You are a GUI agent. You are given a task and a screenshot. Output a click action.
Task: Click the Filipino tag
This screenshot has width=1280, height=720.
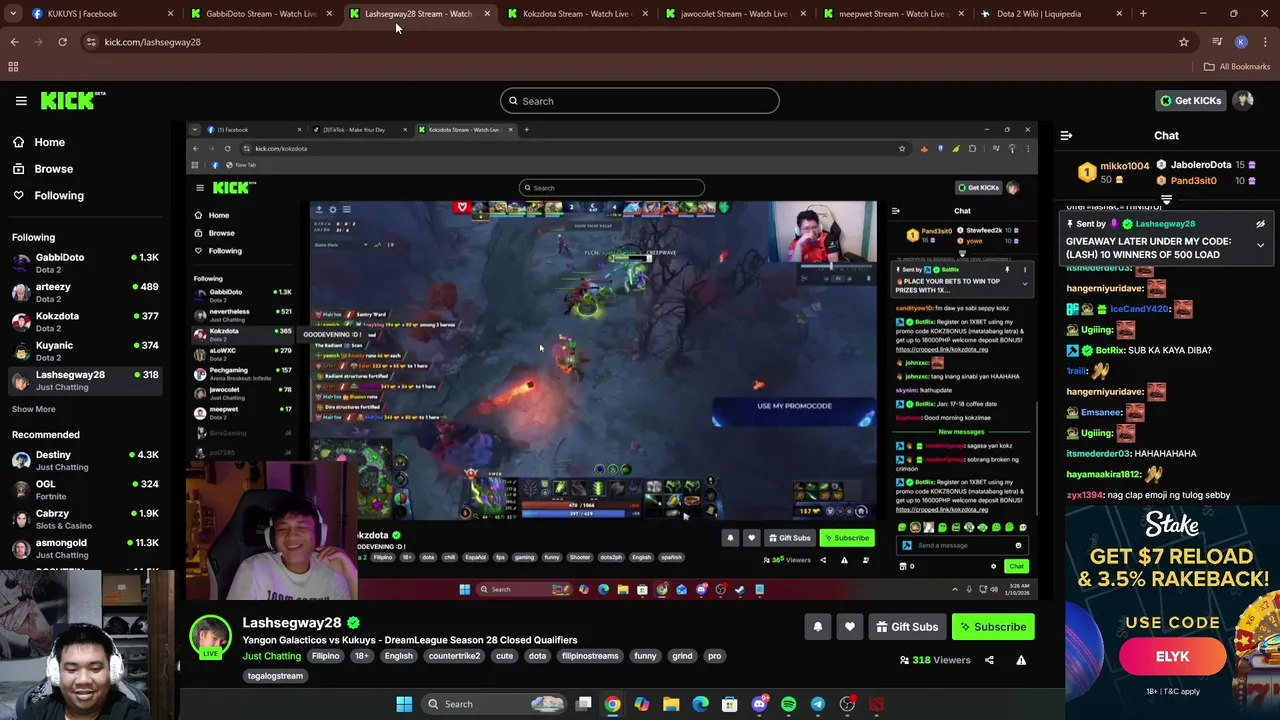click(x=326, y=656)
